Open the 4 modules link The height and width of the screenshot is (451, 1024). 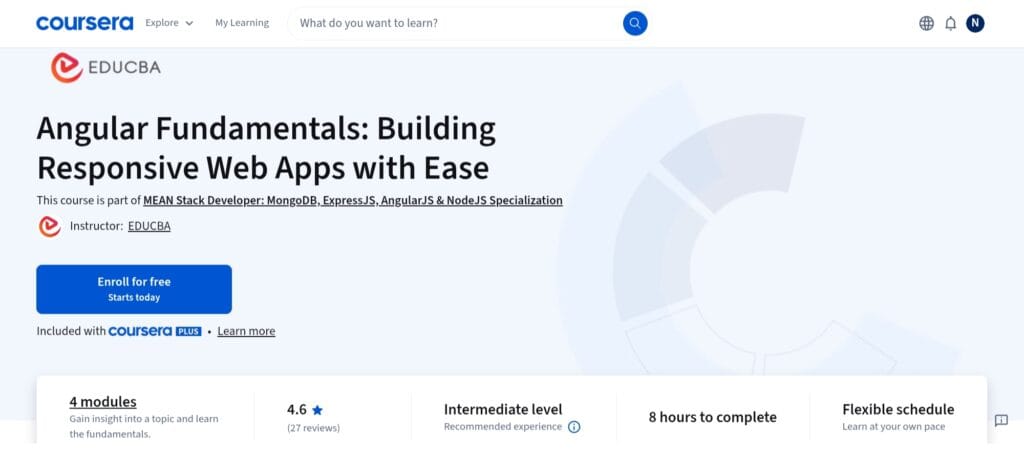click(103, 401)
